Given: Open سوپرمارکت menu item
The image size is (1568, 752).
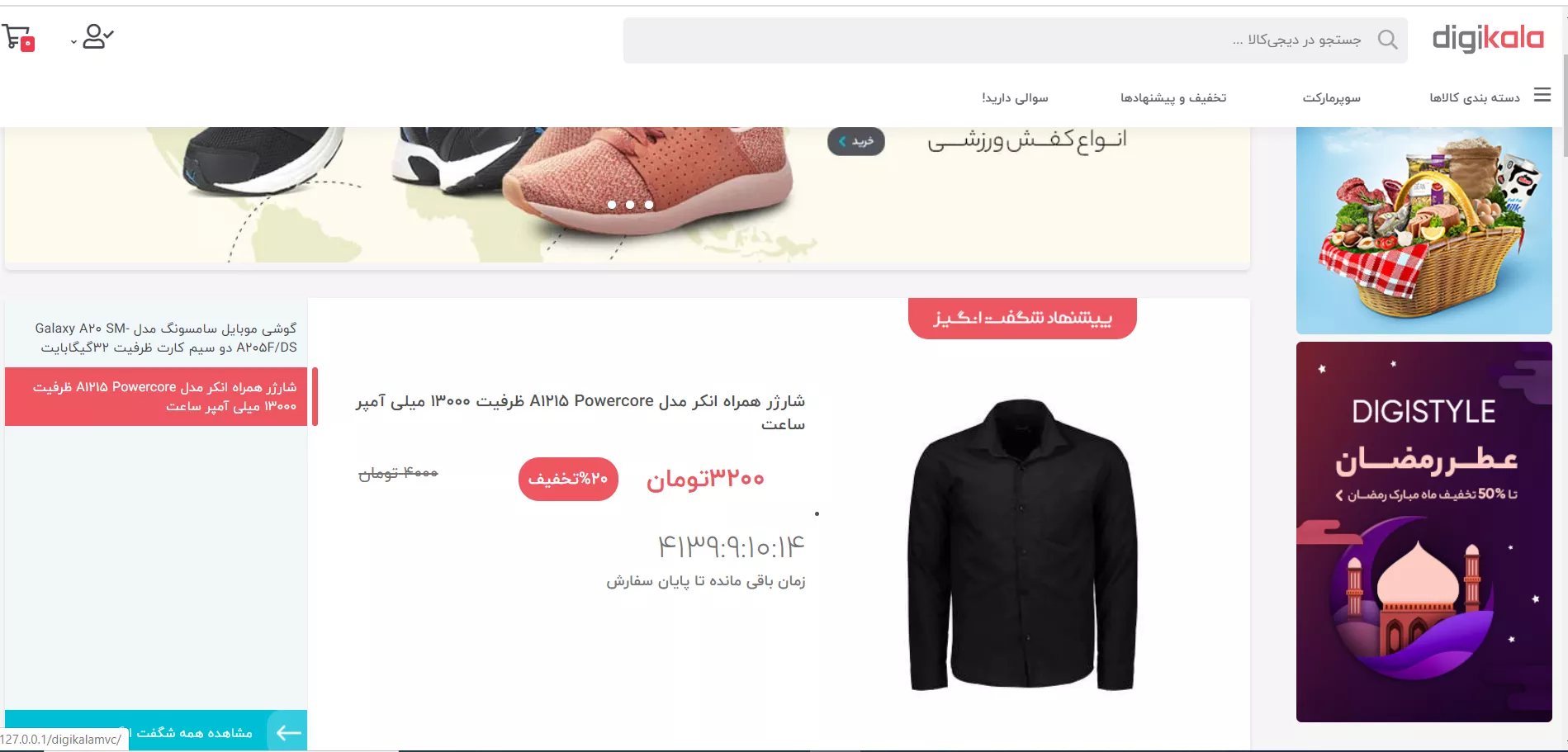Looking at the screenshot, I should point(1332,97).
